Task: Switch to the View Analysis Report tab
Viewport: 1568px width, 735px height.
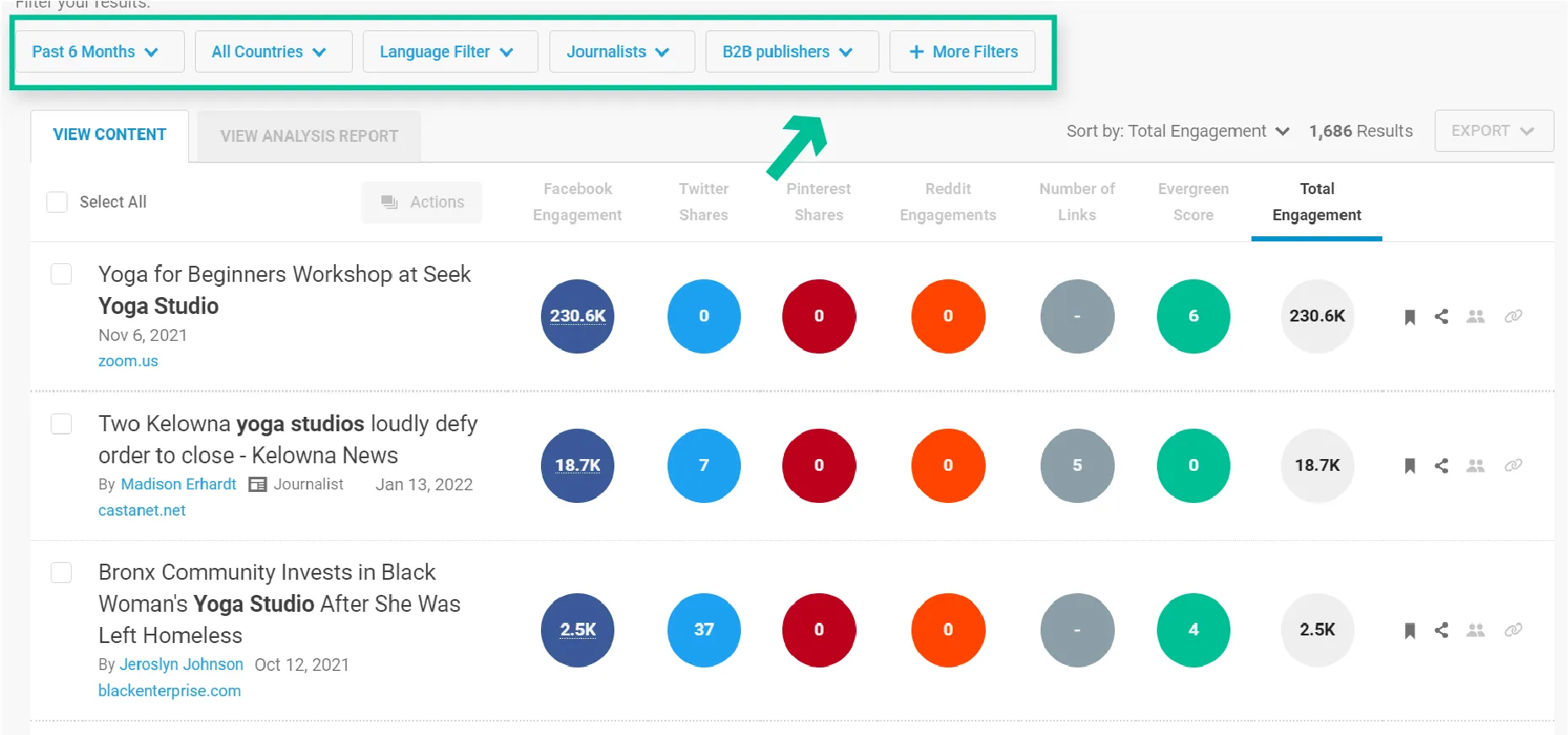Action: coord(309,136)
